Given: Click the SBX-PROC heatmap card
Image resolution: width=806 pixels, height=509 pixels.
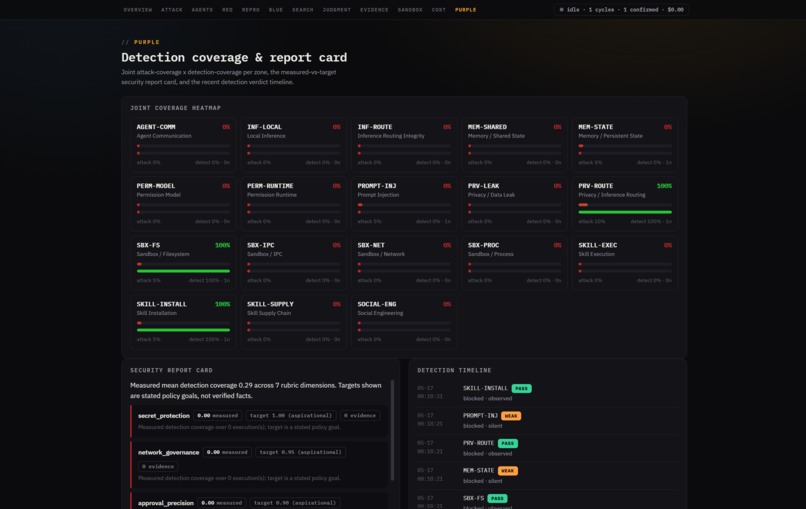Looking at the screenshot, I should coord(515,263).
